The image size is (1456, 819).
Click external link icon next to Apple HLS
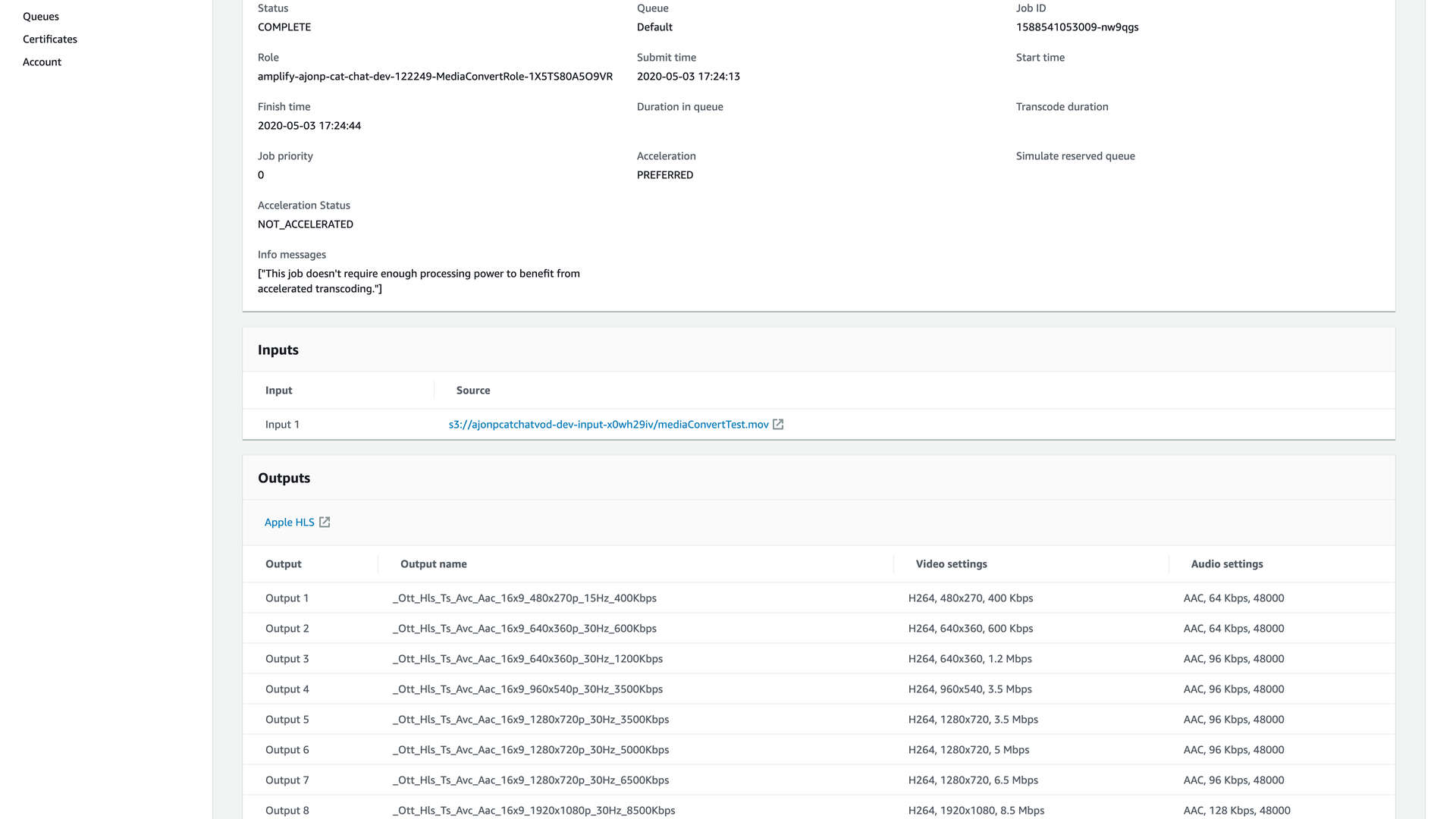coord(325,522)
